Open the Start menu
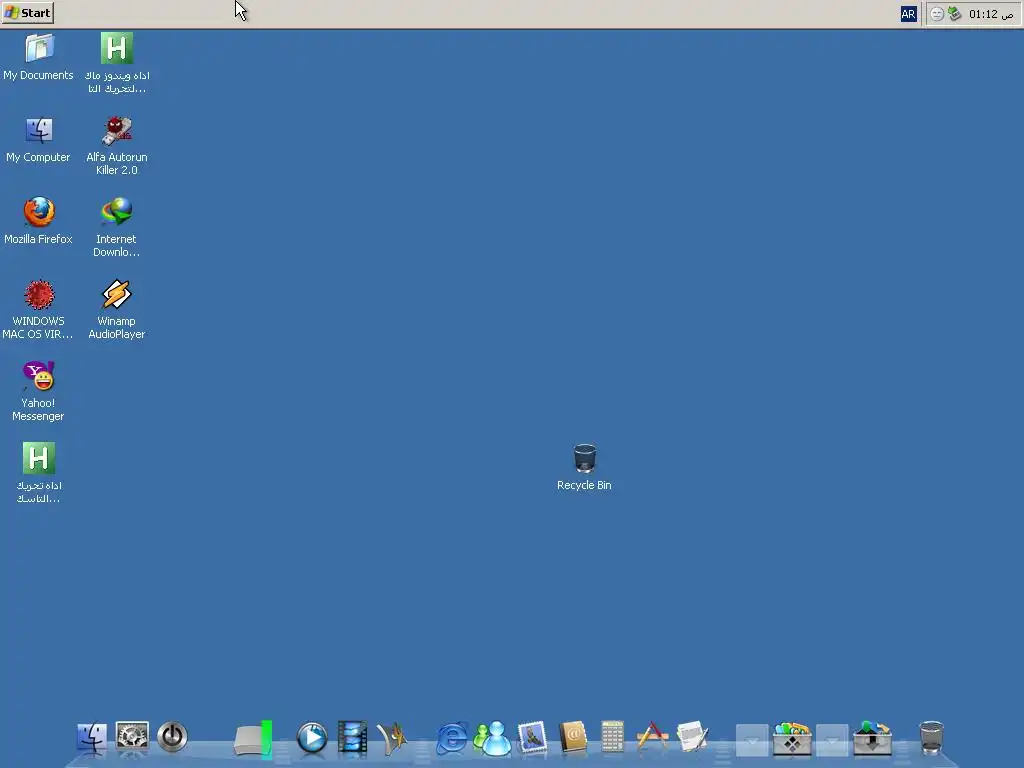This screenshot has width=1024, height=768. point(27,13)
